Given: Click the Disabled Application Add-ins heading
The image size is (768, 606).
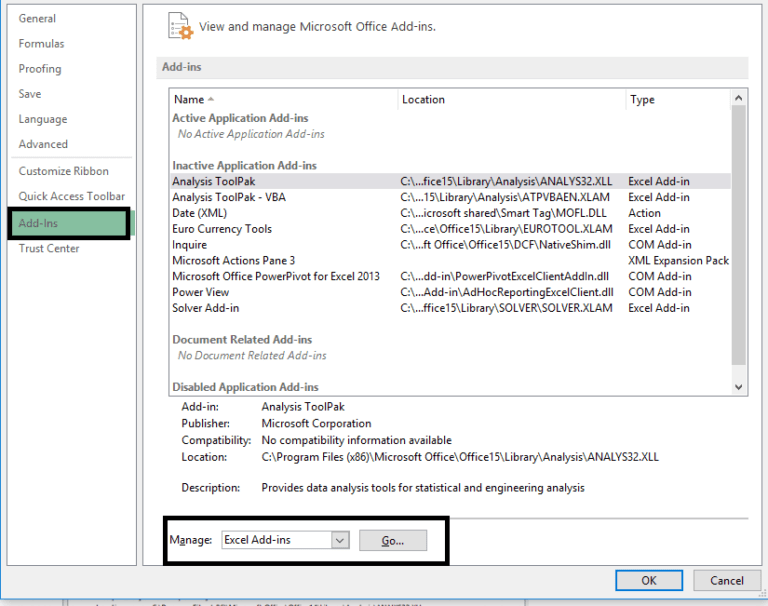Looking at the screenshot, I should [x=245, y=387].
